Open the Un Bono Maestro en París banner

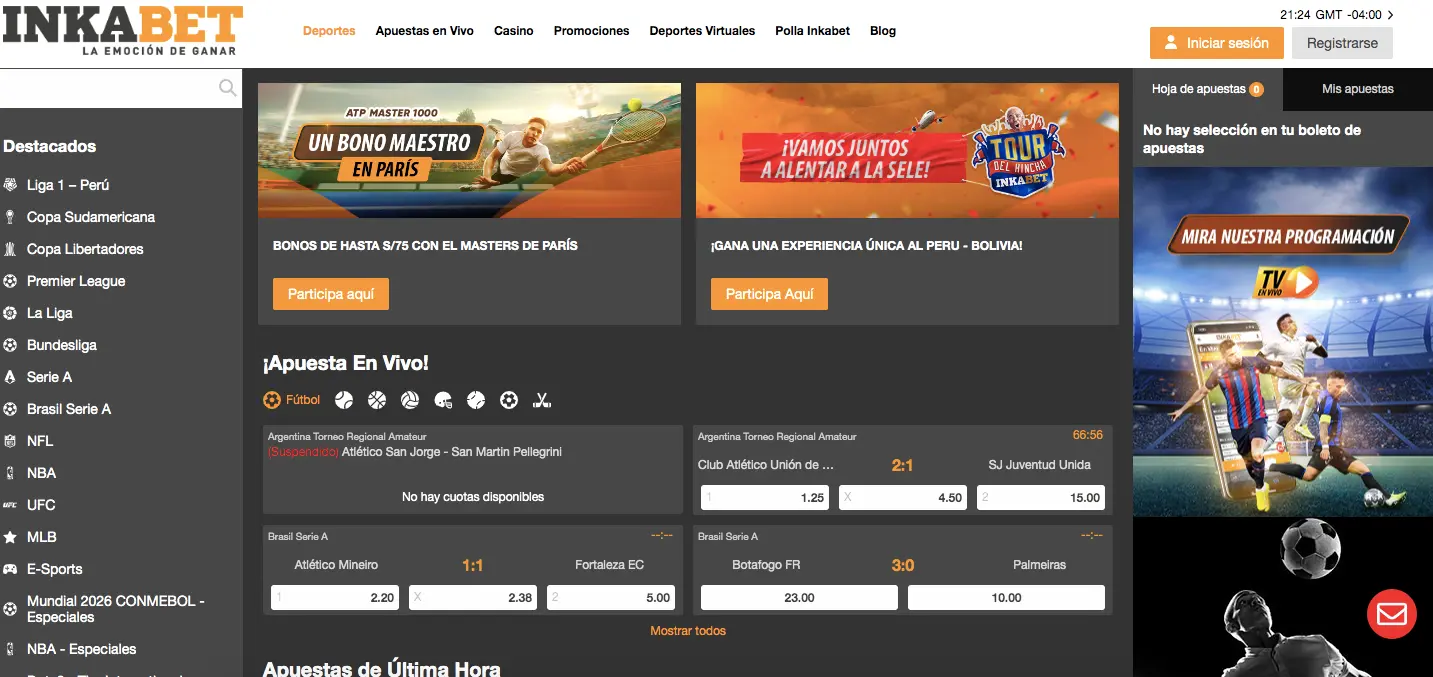(469, 150)
